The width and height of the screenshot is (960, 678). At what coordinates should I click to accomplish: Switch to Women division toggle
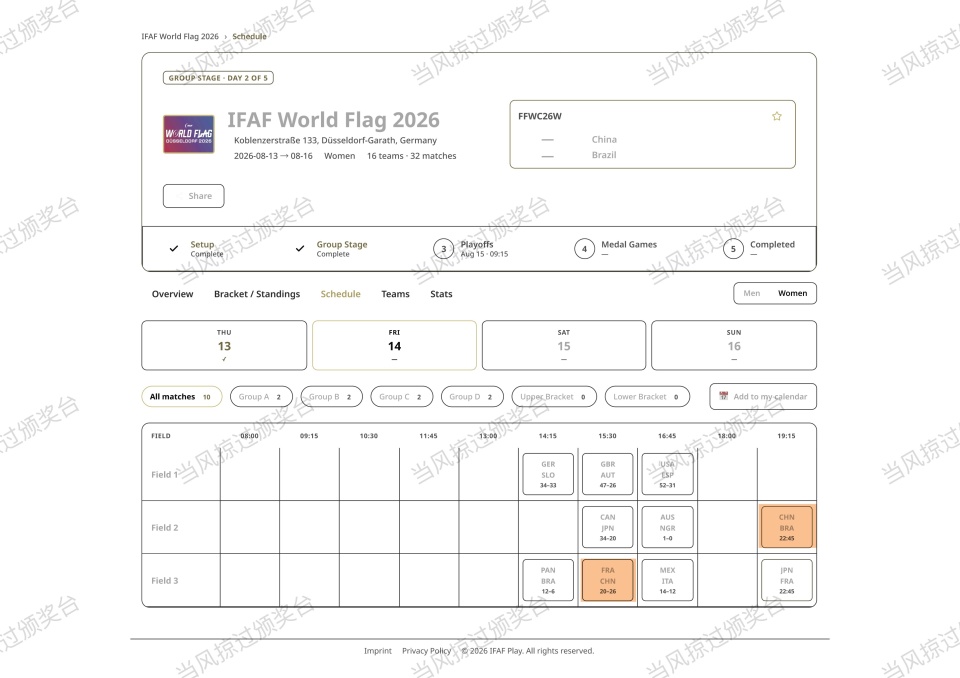[792, 293]
